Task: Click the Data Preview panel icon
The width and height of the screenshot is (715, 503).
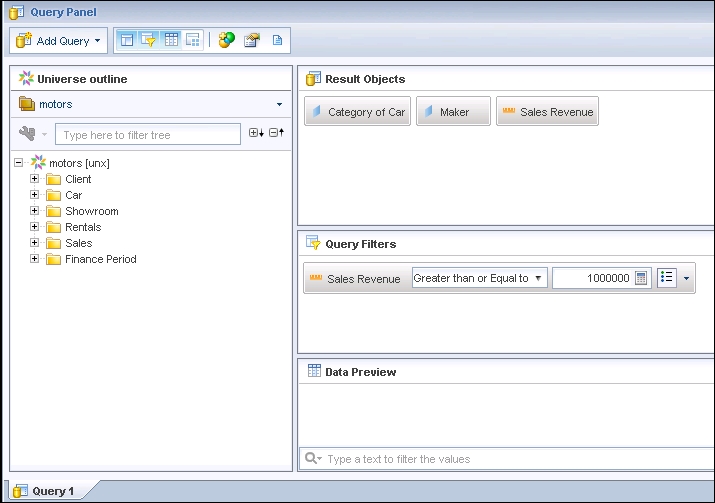Action: (314, 371)
